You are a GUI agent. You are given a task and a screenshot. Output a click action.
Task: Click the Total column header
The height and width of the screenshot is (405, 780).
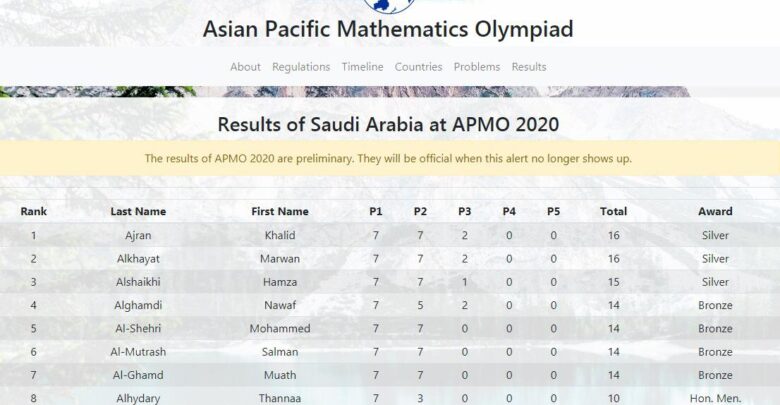click(x=613, y=211)
